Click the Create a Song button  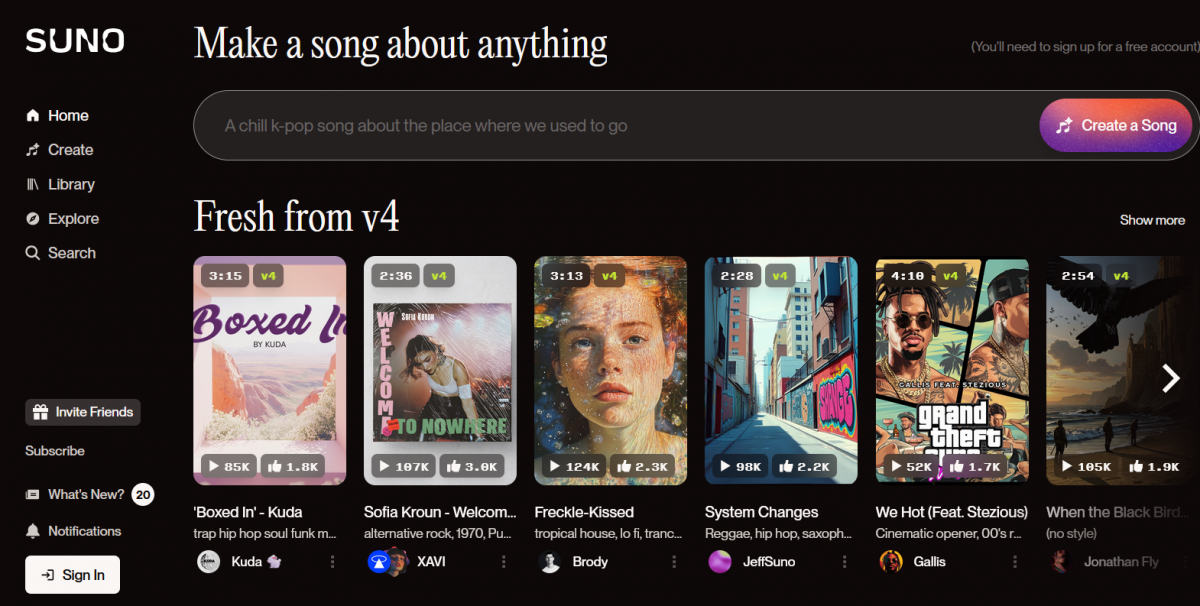click(x=1116, y=125)
